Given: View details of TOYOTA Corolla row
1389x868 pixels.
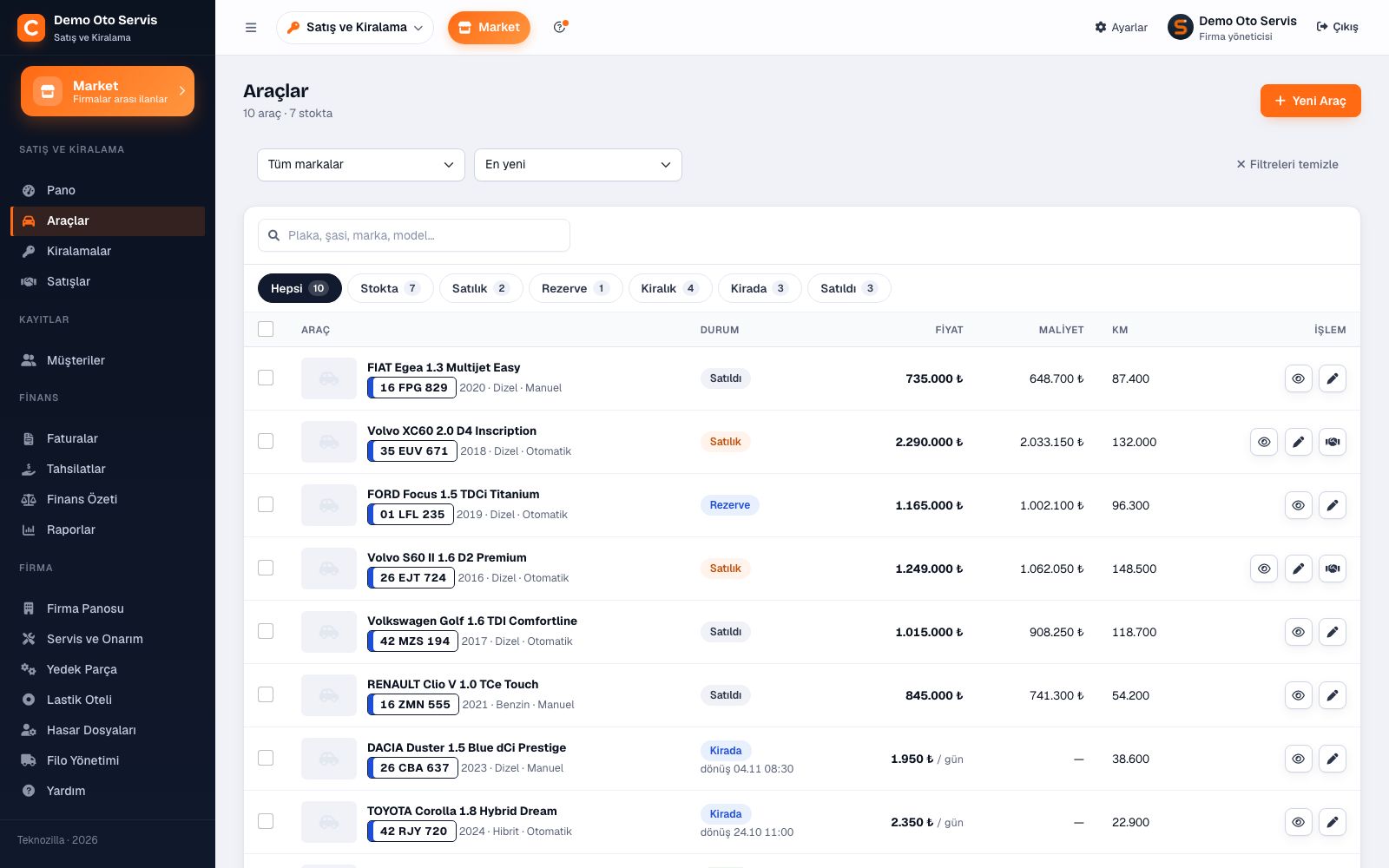Looking at the screenshot, I should click(x=1298, y=822).
